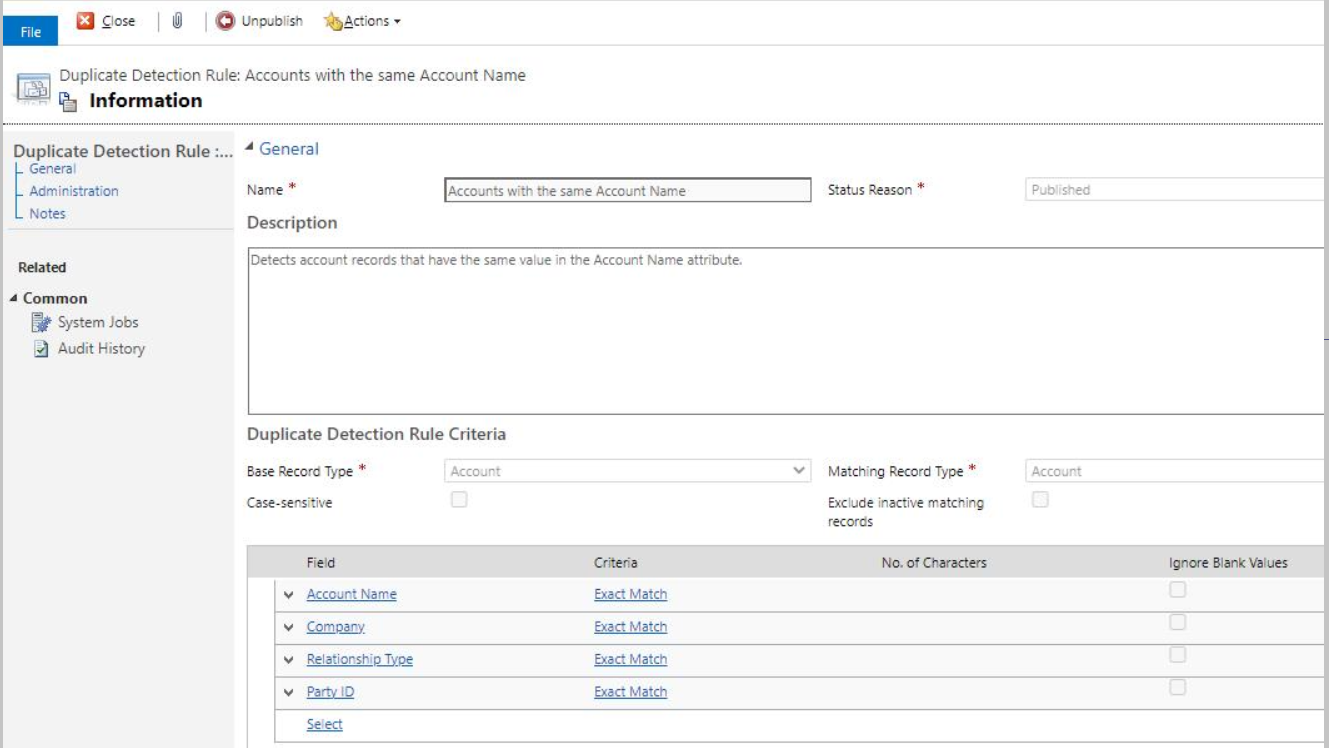Viewport: 1329px width, 748px height.
Task: Click the Relationship Type field link
Action: 359,659
